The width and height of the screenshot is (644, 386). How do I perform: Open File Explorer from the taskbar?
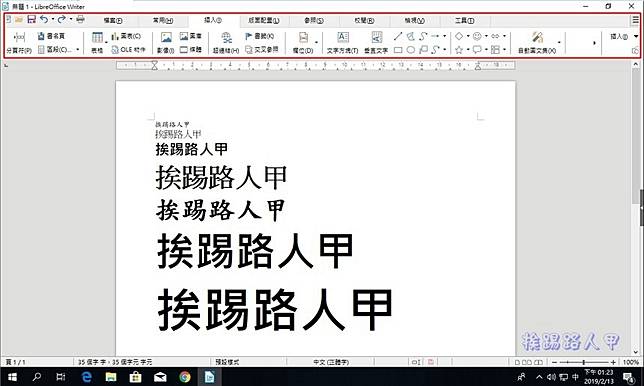pos(111,377)
